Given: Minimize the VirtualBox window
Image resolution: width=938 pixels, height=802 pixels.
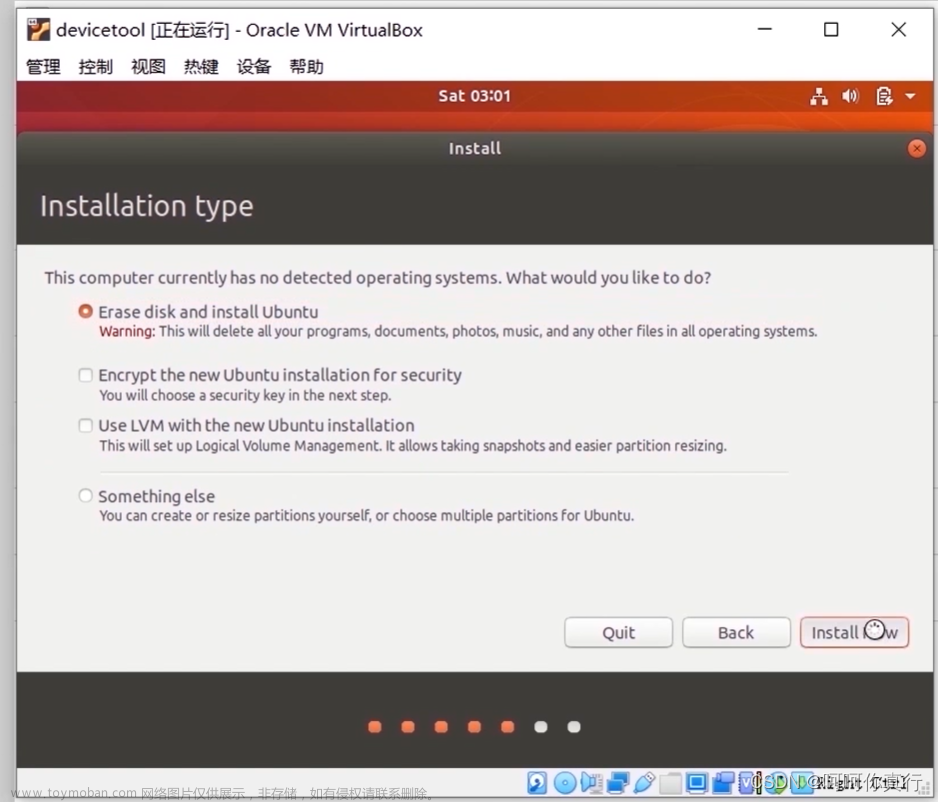Looking at the screenshot, I should point(765,29).
